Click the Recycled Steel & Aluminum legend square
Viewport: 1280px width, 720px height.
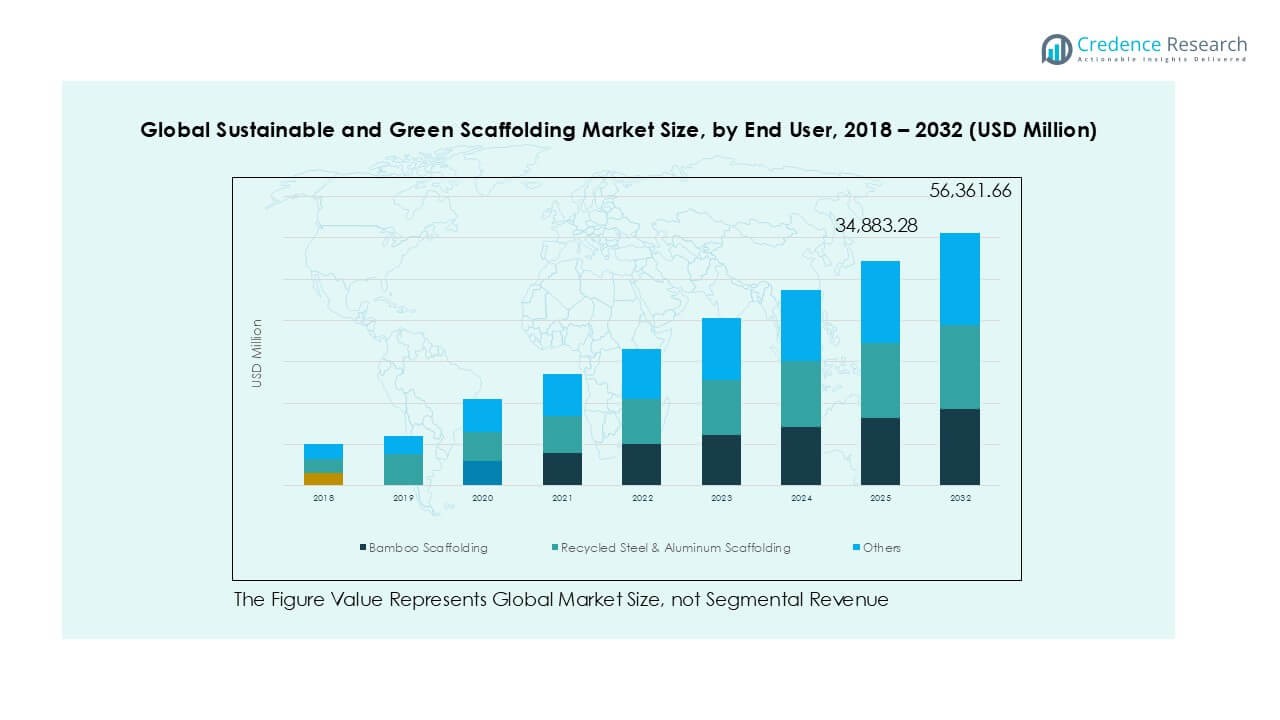[x=554, y=548]
